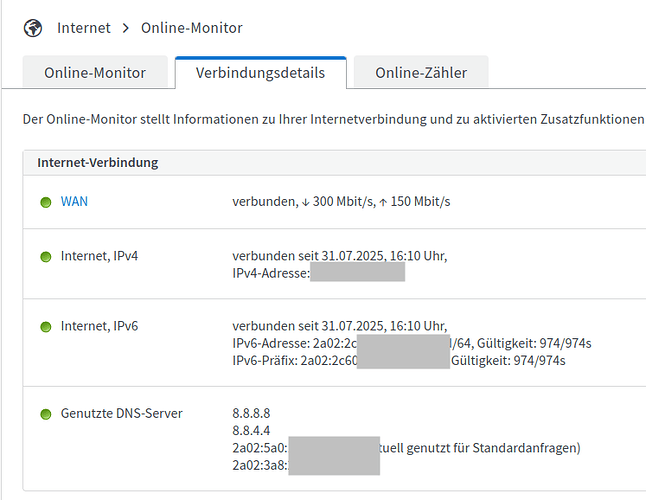646x500 pixels.
Task: Click the breadcrumb chevron after Internet
Action: (126, 28)
